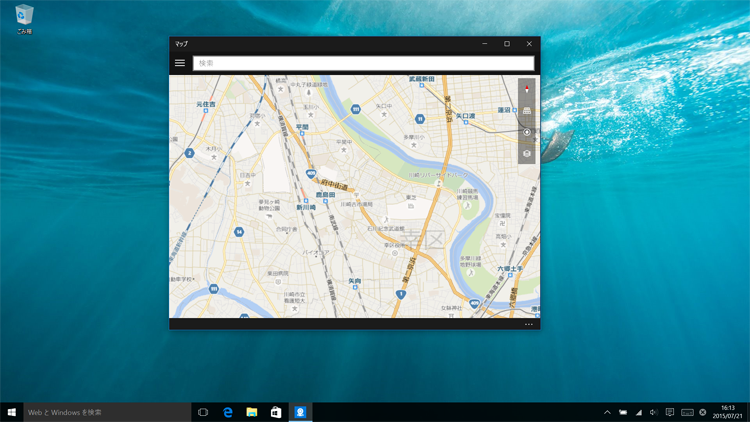Expand the three-dots more options bar

(529, 324)
